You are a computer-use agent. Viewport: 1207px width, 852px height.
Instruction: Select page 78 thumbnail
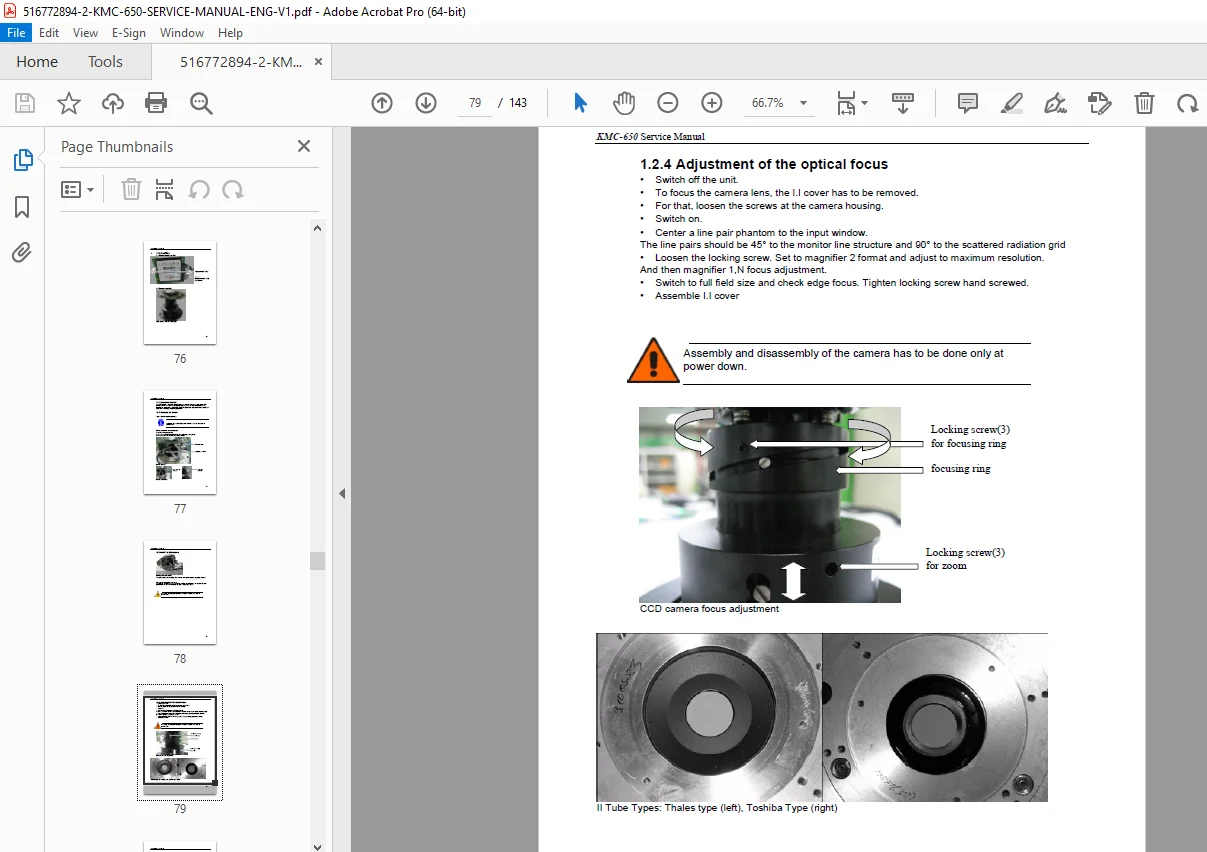pyautogui.click(x=180, y=593)
